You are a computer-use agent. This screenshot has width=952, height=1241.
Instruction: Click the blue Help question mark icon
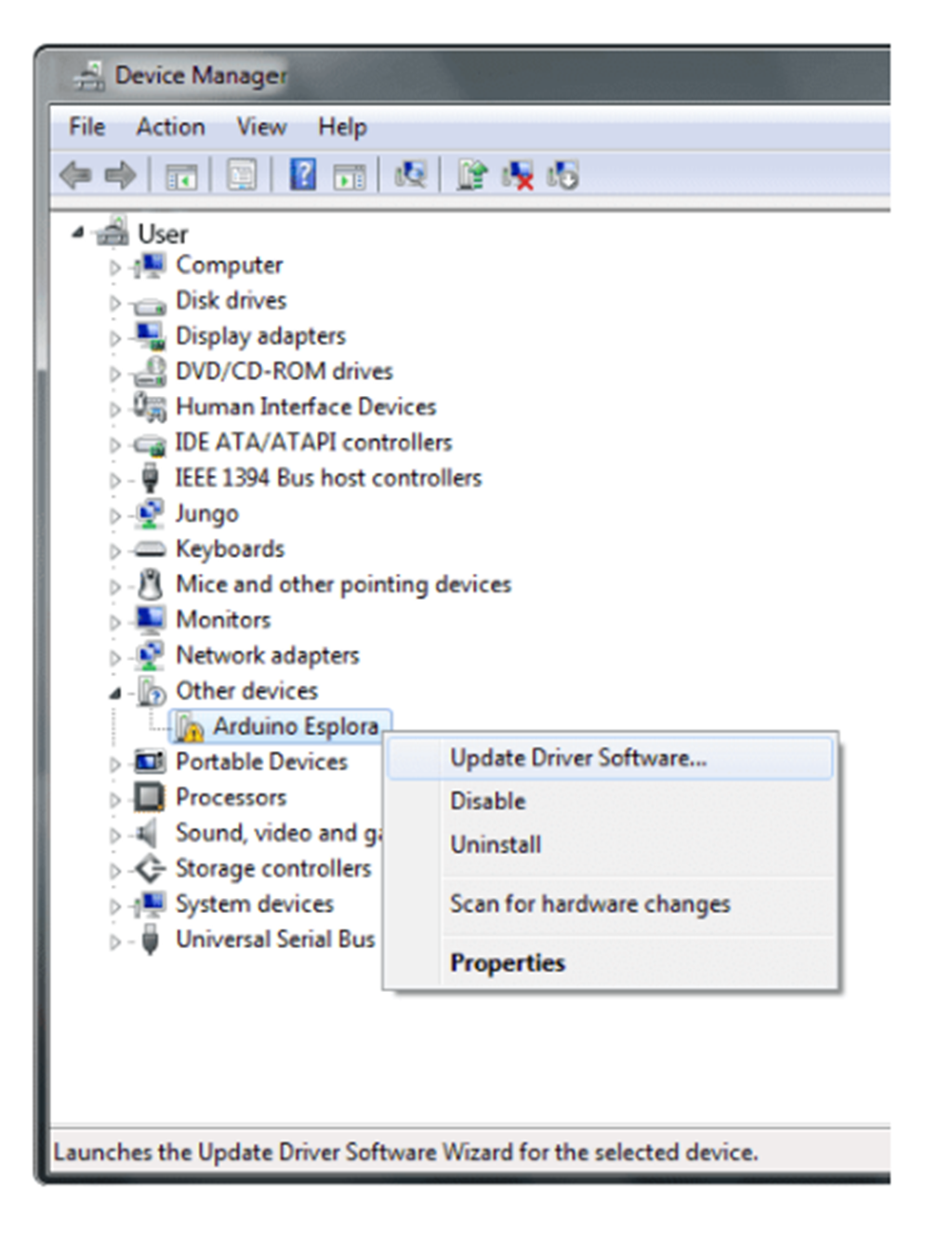point(303,175)
